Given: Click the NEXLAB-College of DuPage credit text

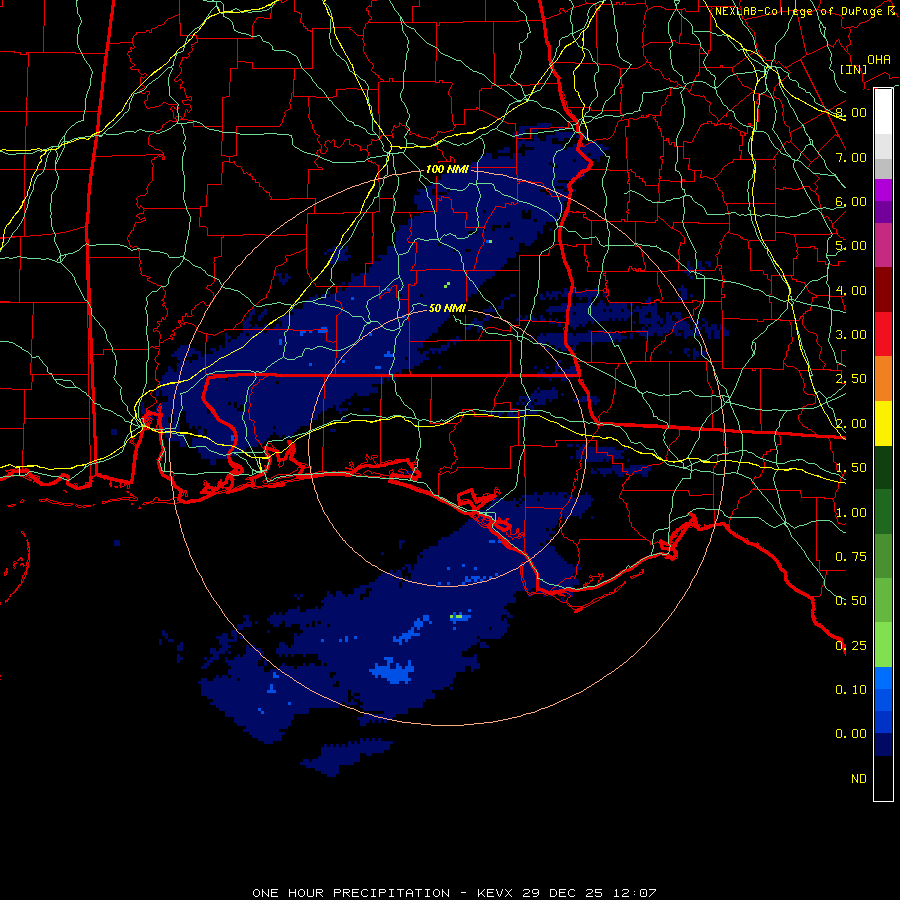Looking at the screenshot, I should pyautogui.click(x=804, y=11).
